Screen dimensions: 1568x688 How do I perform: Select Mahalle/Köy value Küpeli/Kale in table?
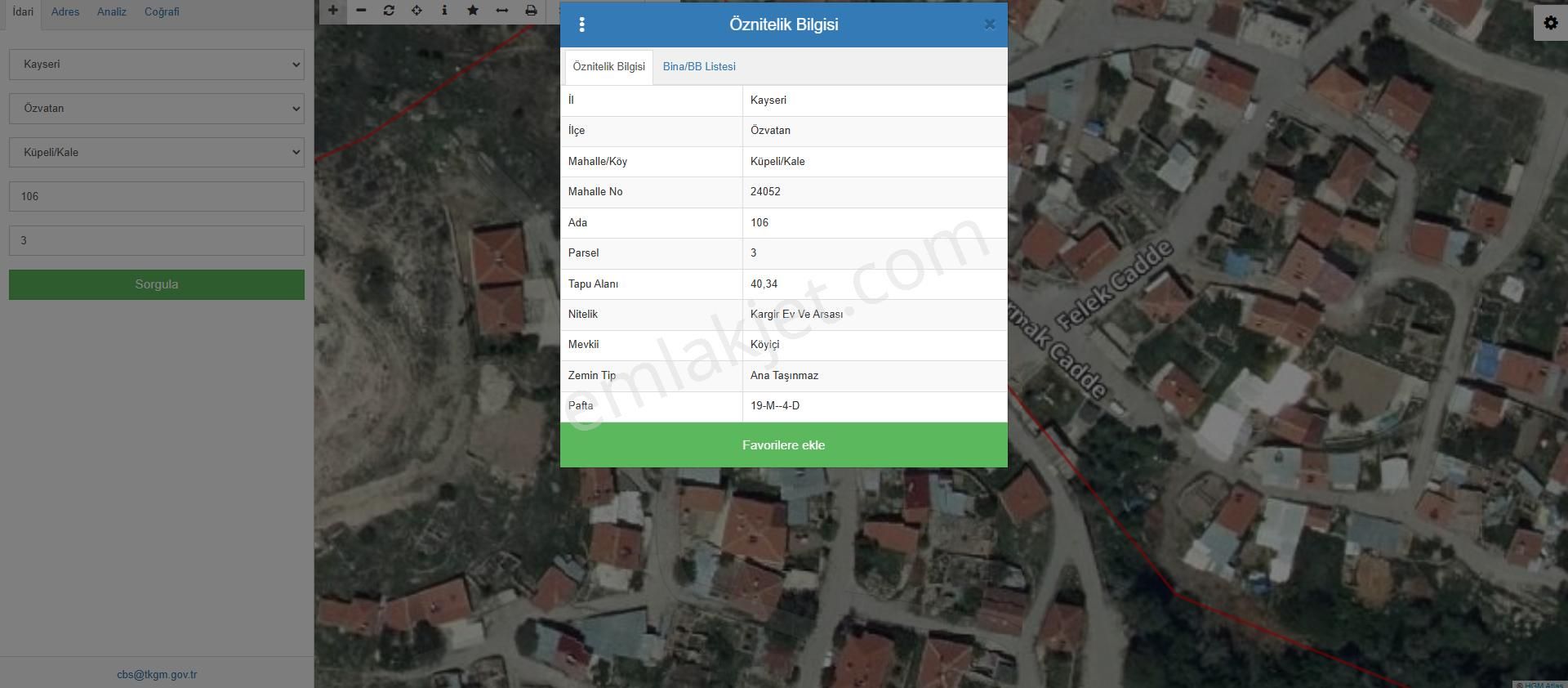[777, 162]
